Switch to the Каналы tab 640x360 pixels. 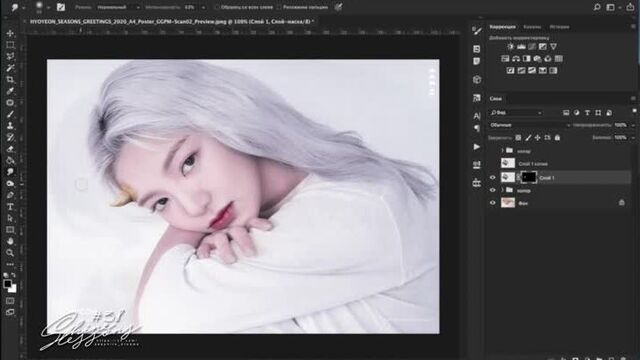click(x=532, y=27)
